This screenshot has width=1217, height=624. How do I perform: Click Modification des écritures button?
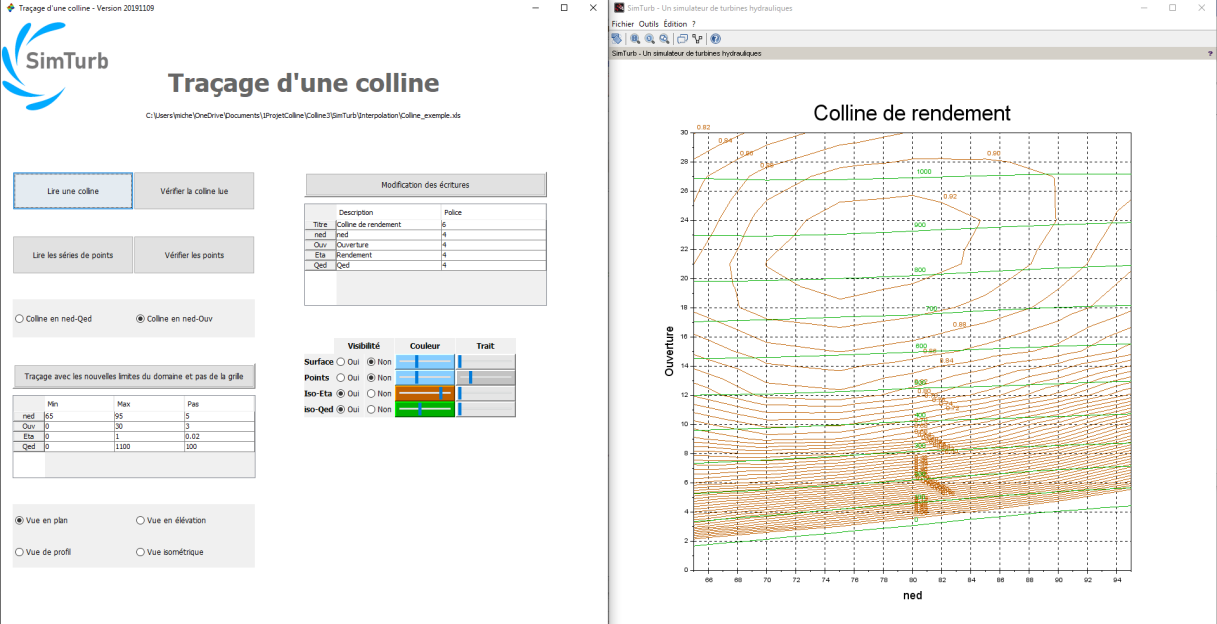425,185
